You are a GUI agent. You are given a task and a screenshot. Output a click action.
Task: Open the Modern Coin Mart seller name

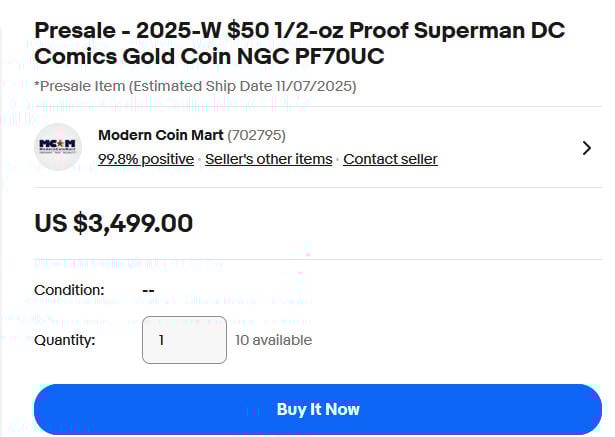point(160,135)
